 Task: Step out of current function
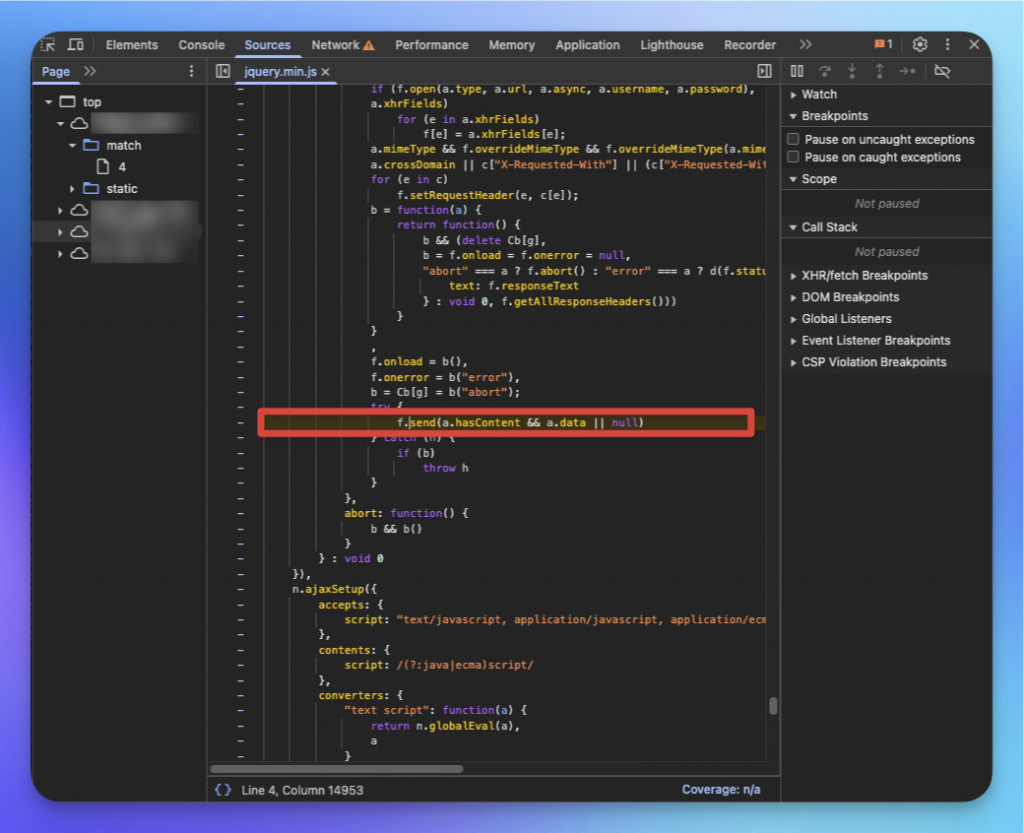pyautogui.click(x=880, y=71)
